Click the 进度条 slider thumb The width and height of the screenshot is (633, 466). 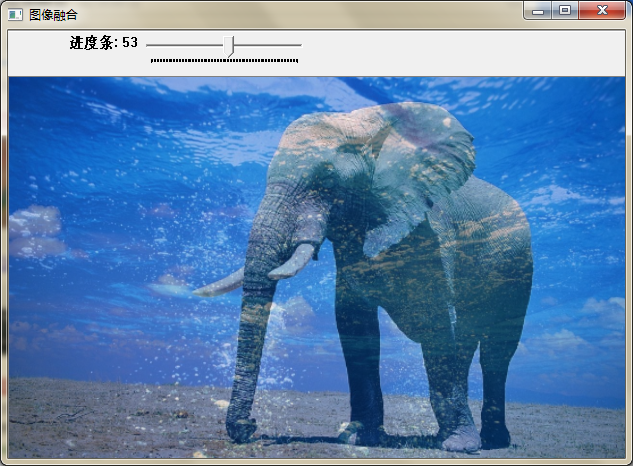click(229, 46)
